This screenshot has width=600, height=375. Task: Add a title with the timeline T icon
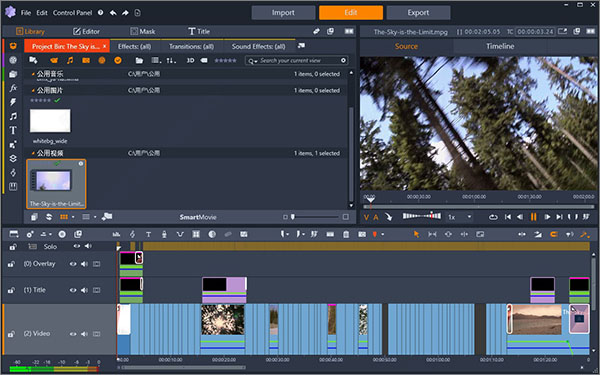coord(148,234)
